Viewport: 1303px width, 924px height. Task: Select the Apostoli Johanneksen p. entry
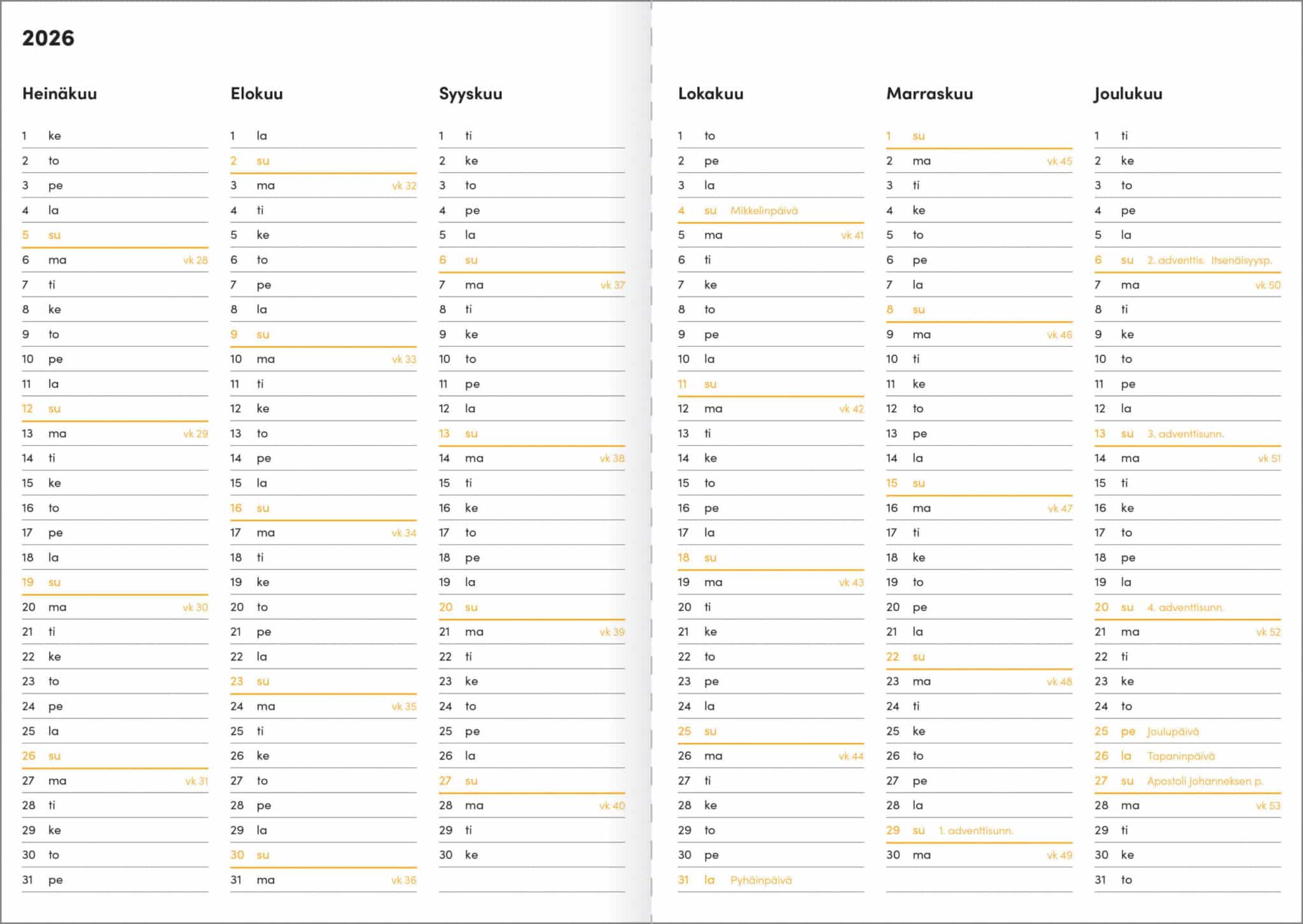pyautogui.click(x=1205, y=781)
